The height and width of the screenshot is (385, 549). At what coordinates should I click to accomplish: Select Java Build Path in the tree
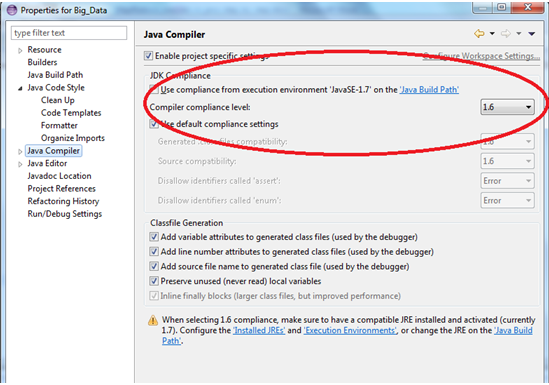point(55,75)
